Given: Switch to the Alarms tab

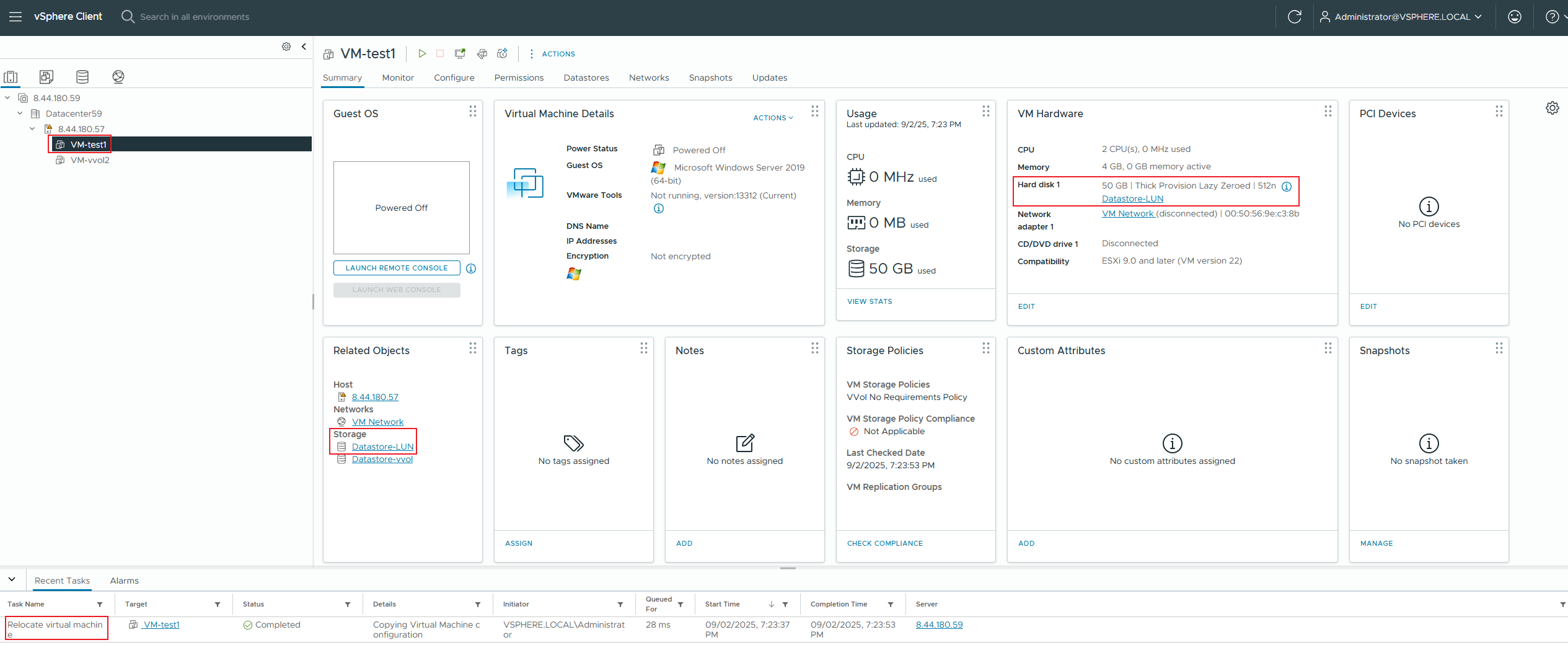Looking at the screenshot, I should [x=124, y=580].
